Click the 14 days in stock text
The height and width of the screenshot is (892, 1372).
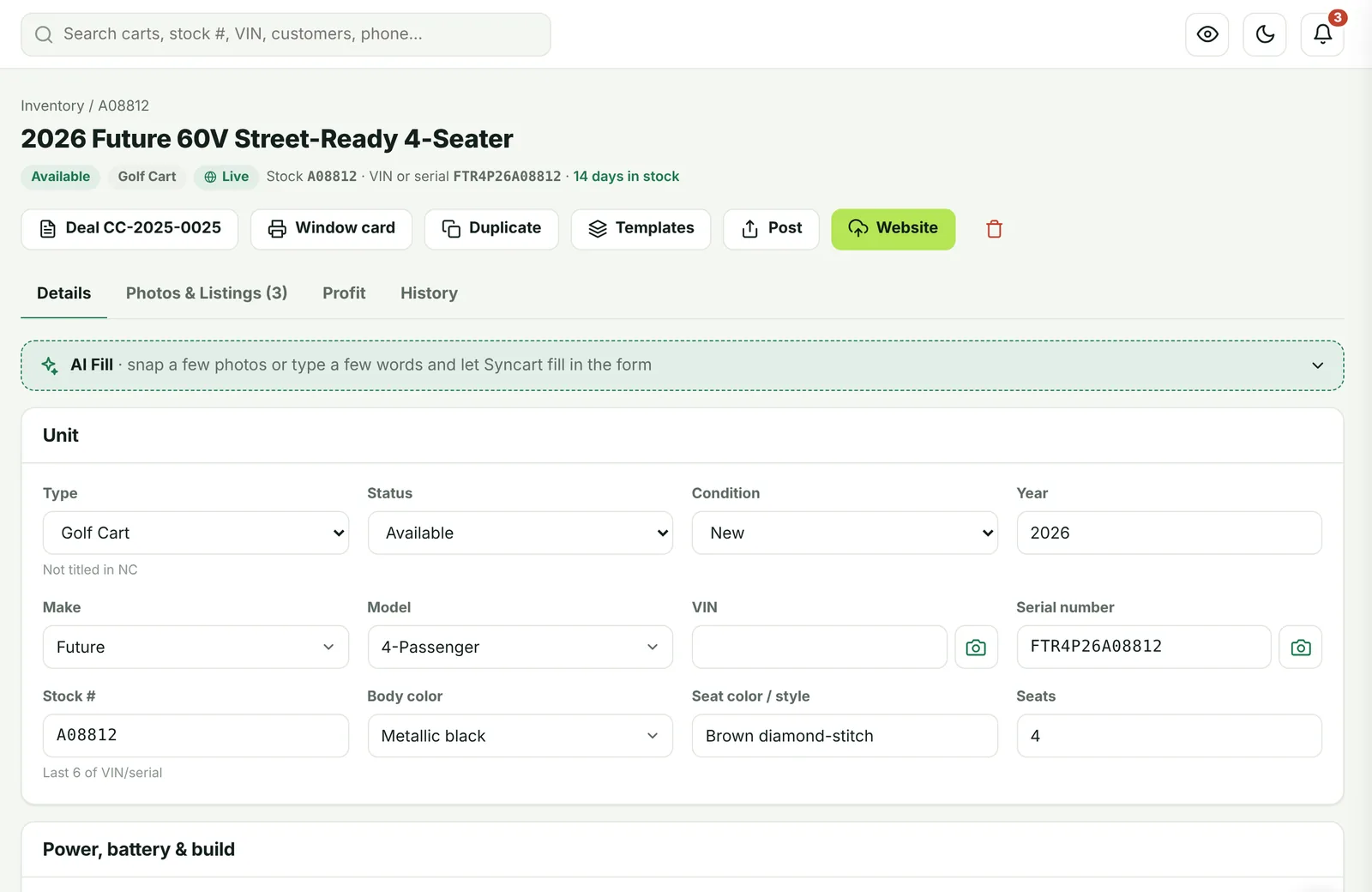(x=626, y=177)
